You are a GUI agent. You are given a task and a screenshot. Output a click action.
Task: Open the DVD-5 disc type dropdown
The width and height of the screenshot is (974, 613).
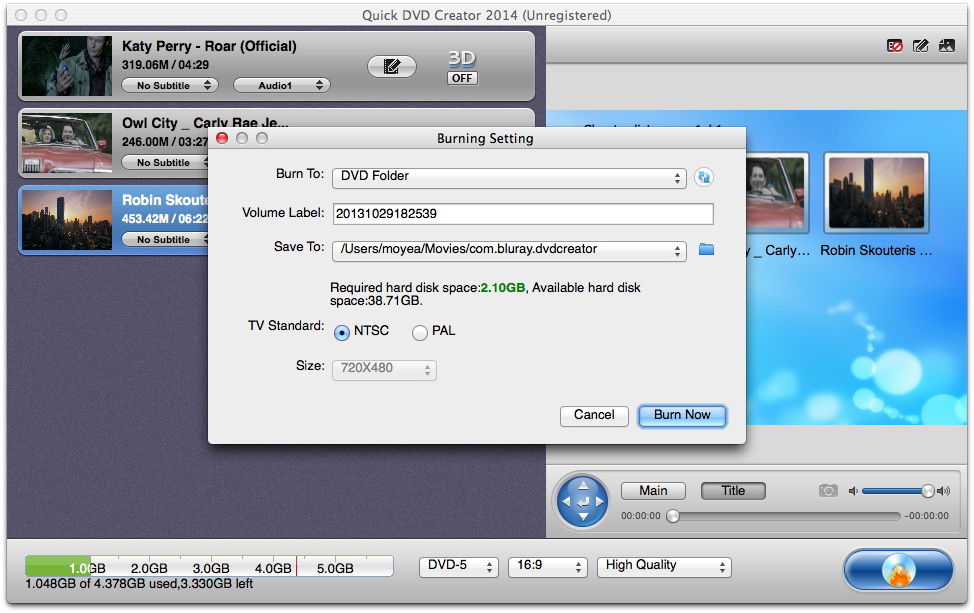(x=459, y=566)
